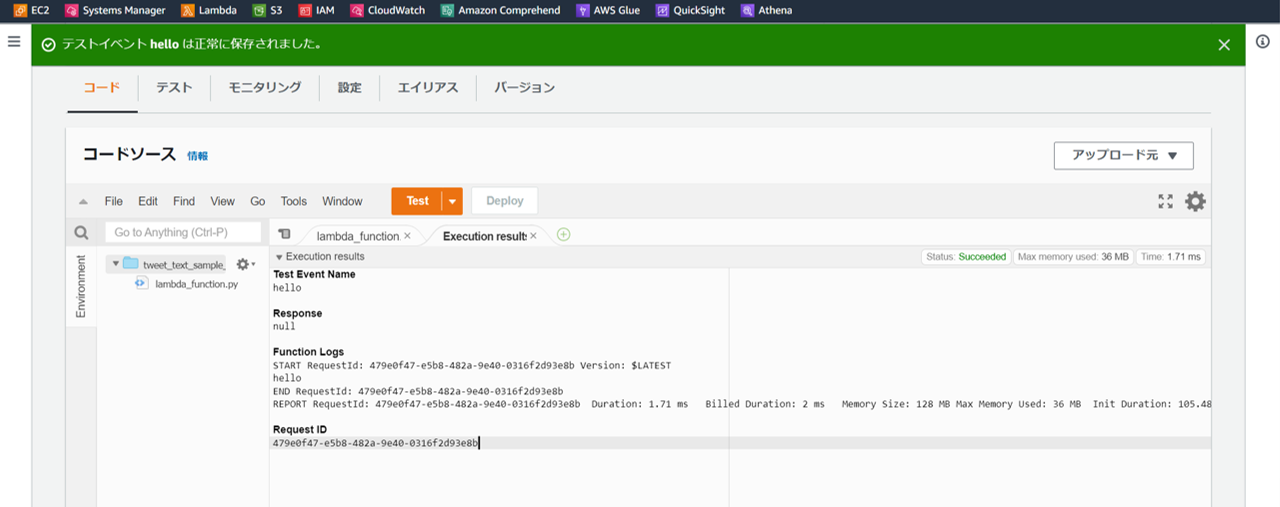Switch to the バージョン tab
This screenshot has width=1280, height=507.
click(x=525, y=88)
